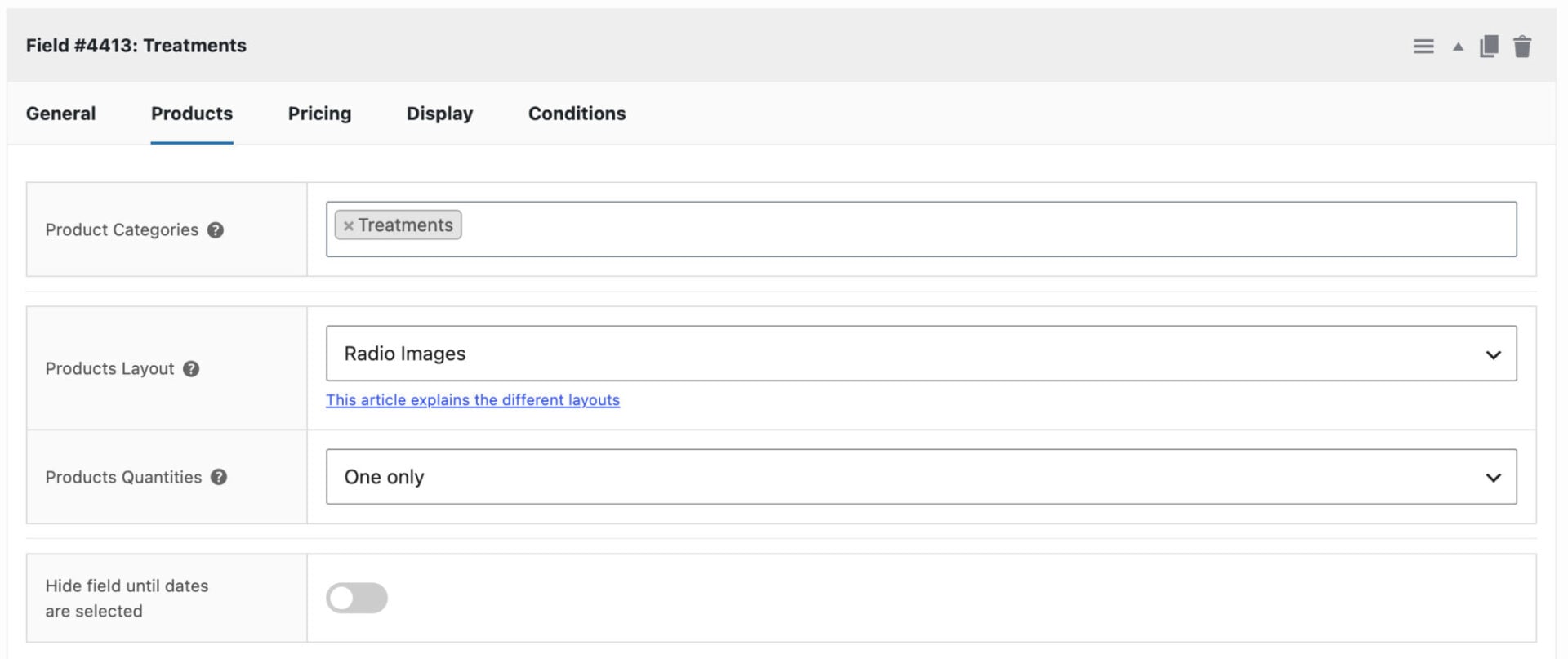The width and height of the screenshot is (1568, 659).
Task: Switch to the General tab
Action: 60,114
